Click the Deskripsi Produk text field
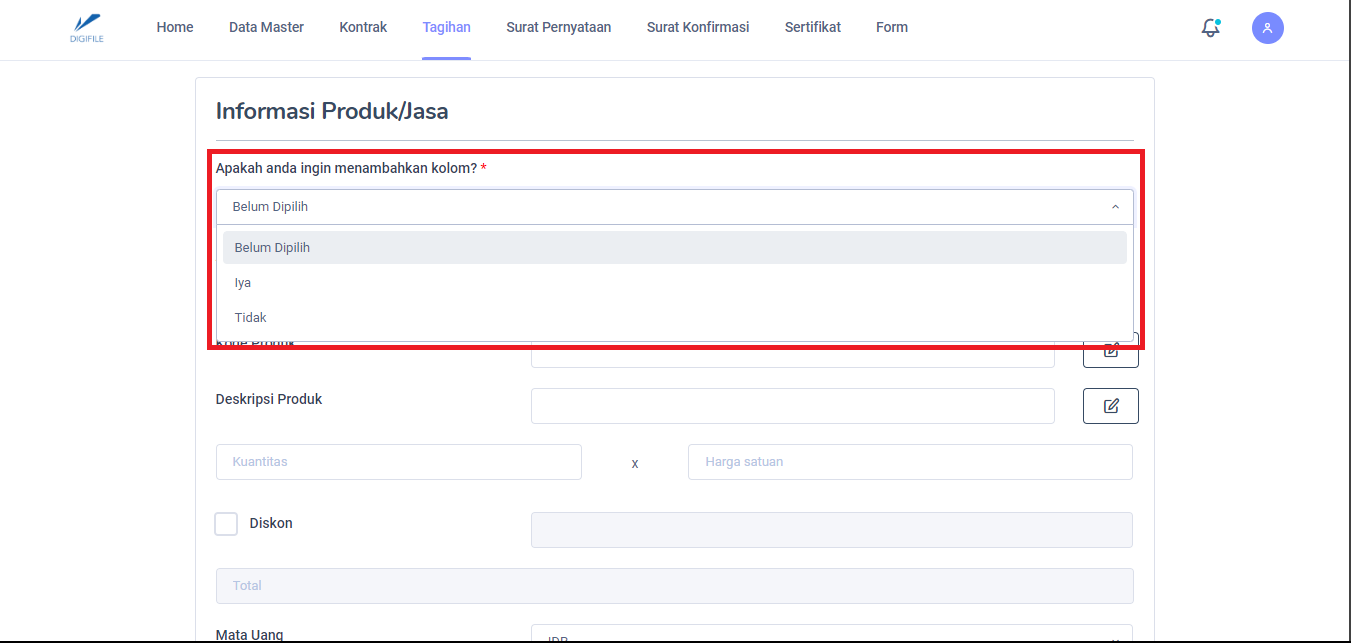This screenshot has height=643, width=1351. [x=792, y=406]
